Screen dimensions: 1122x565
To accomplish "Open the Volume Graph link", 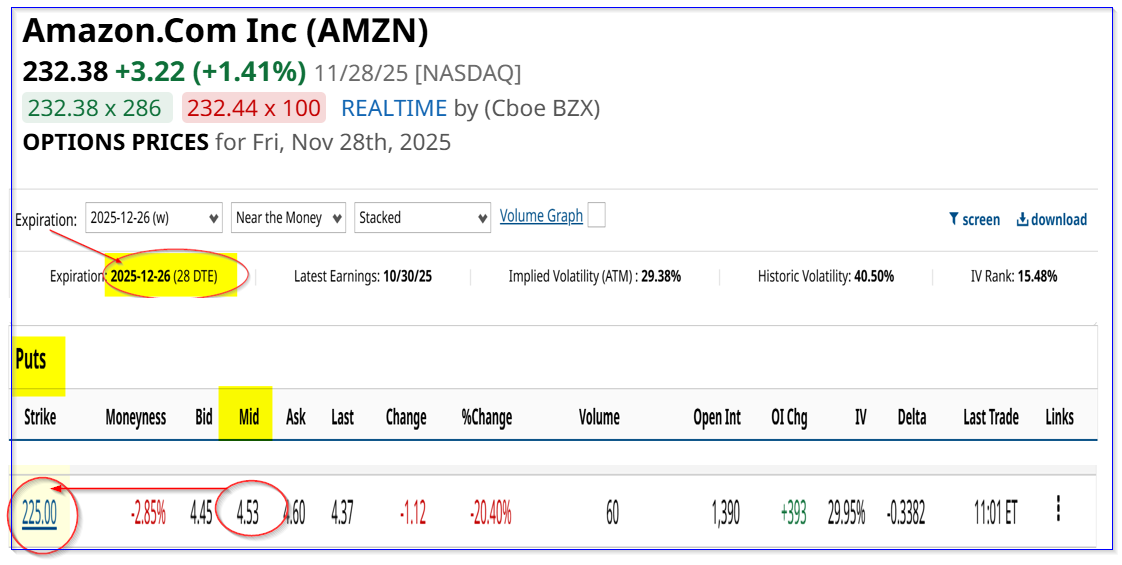I will [x=541, y=216].
